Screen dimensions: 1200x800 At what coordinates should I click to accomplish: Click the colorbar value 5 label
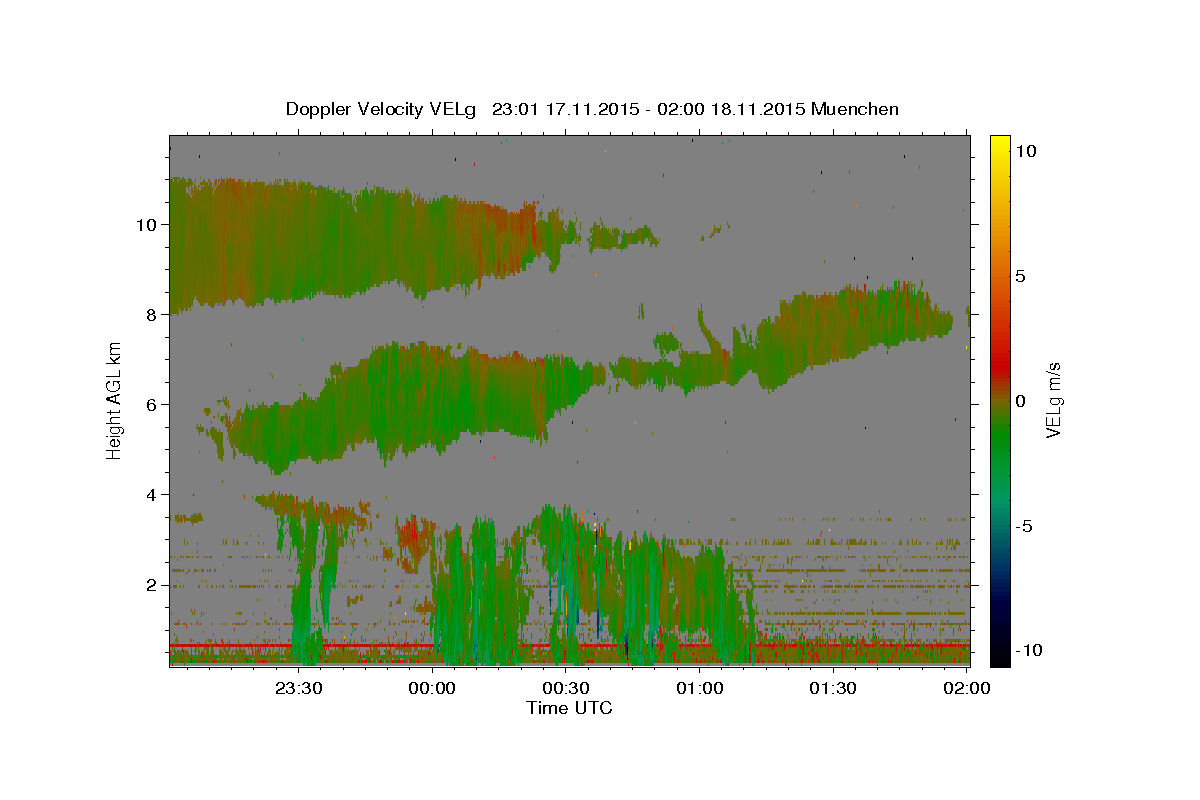(x=1020, y=276)
